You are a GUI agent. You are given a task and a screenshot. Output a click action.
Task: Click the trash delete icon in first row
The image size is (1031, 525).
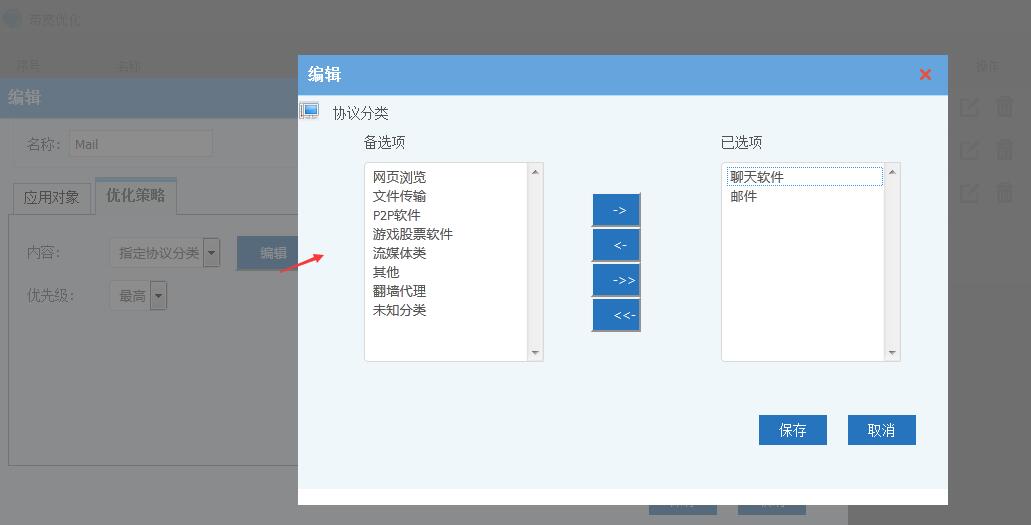coord(1004,107)
